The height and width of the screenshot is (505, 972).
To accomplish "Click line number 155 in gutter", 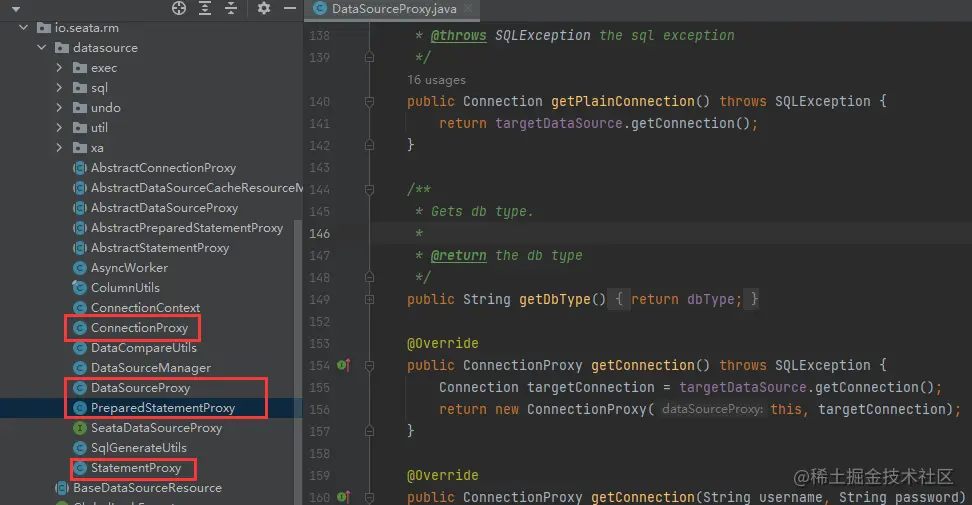I will click(x=319, y=387).
